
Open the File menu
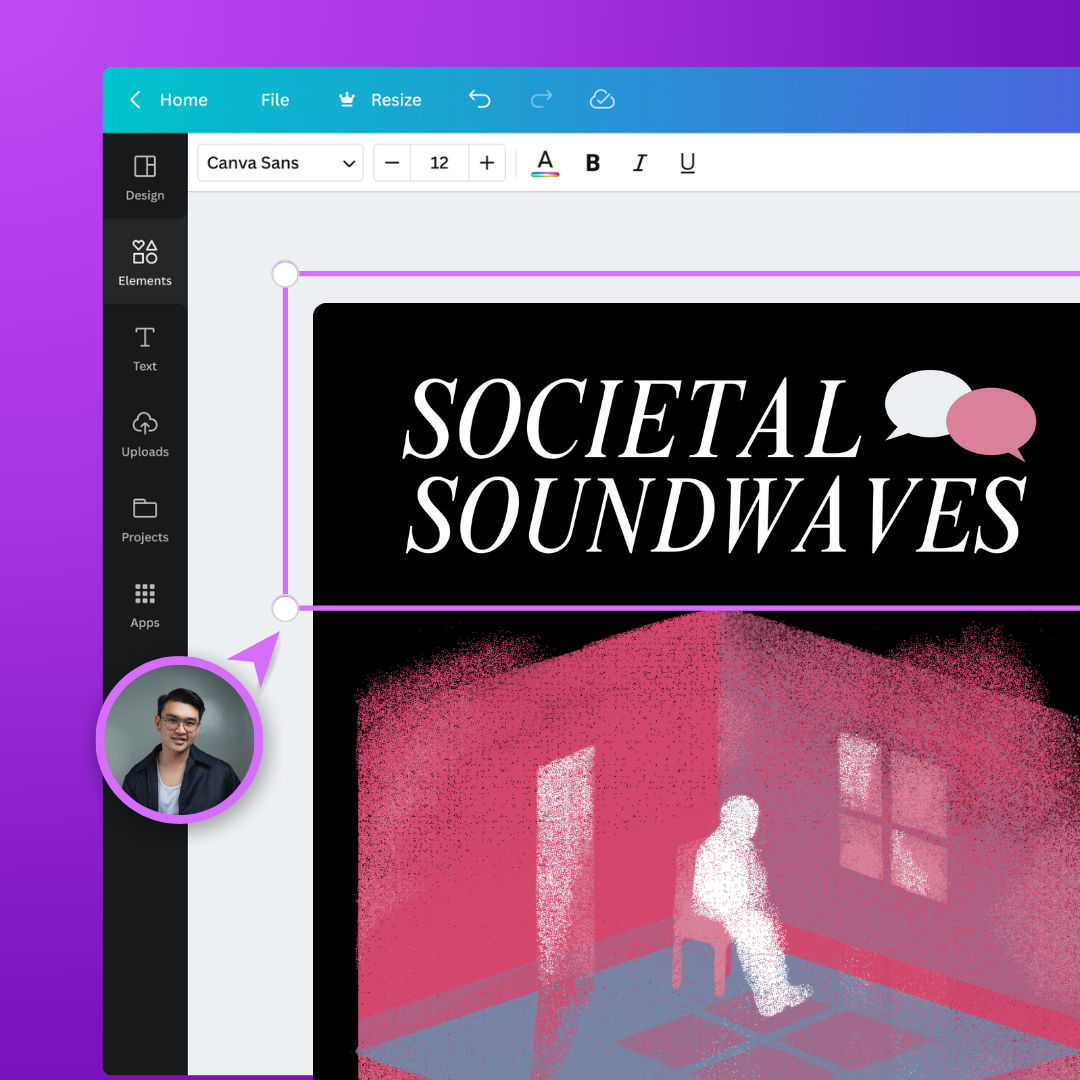coord(275,100)
